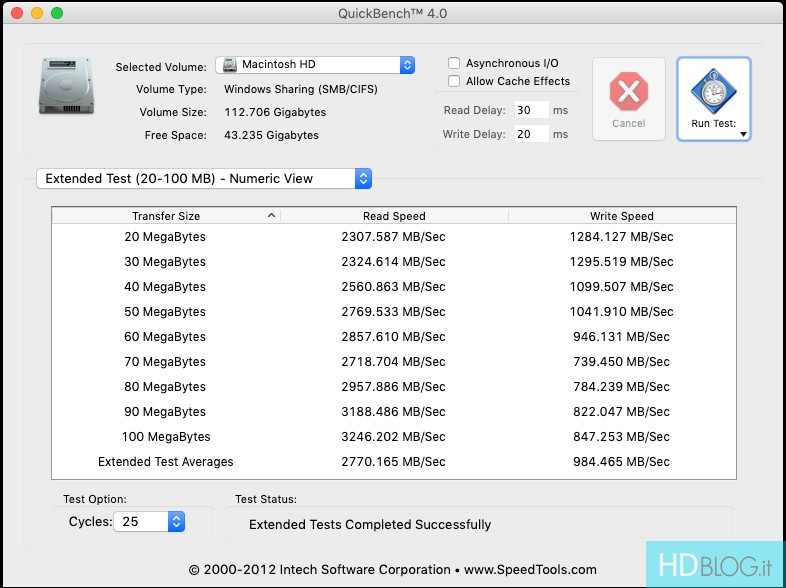The width and height of the screenshot is (786, 588).
Task: Click the 2307.587 MB/Sec read value
Action: [x=394, y=237]
